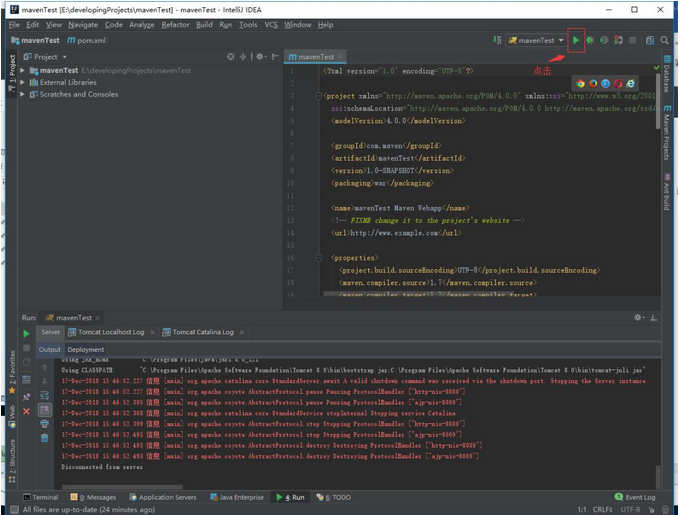Toggle the Structure side tool window
Viewport: 681px width, 515px height.
(12, 460)
